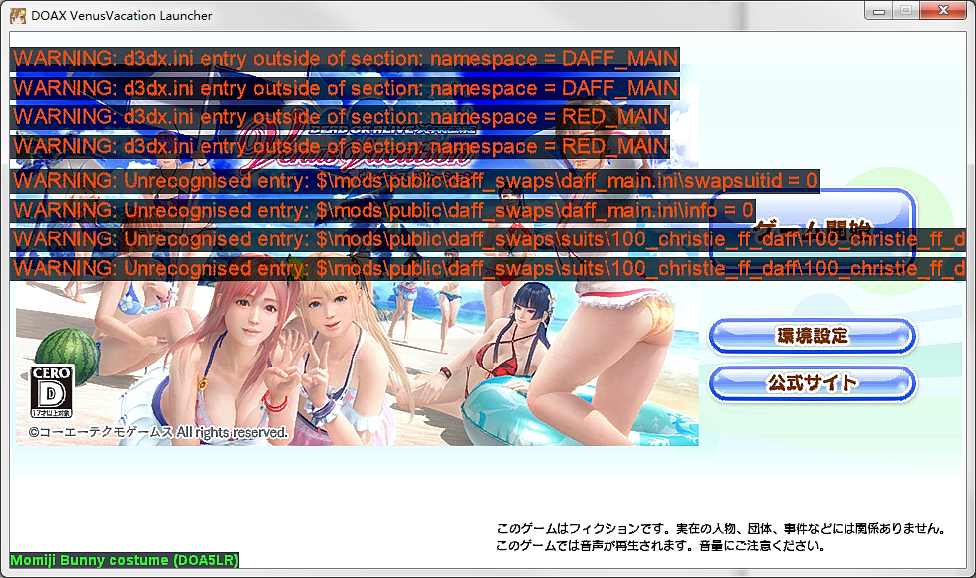Viewport: 976px width, 578px height.
Task: Click the daff_main.ini info = 0 warning
Action: tap(383, 210)
